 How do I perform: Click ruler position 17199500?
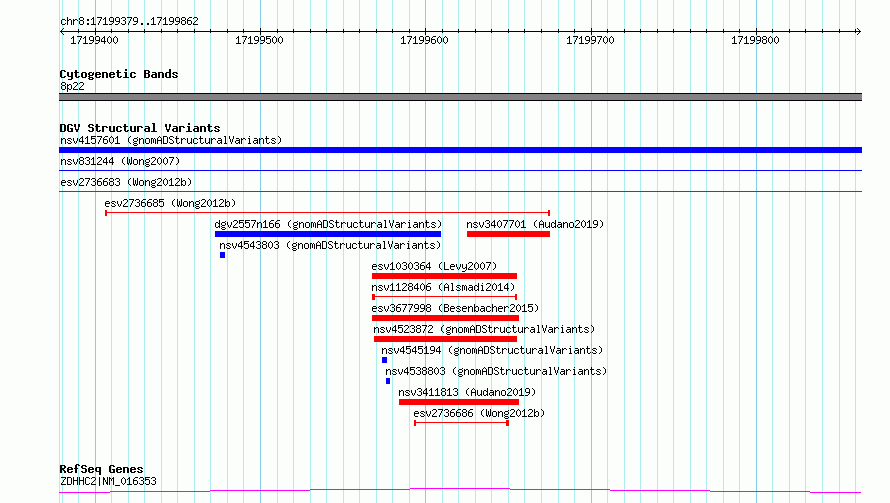[x=259, y=40]
